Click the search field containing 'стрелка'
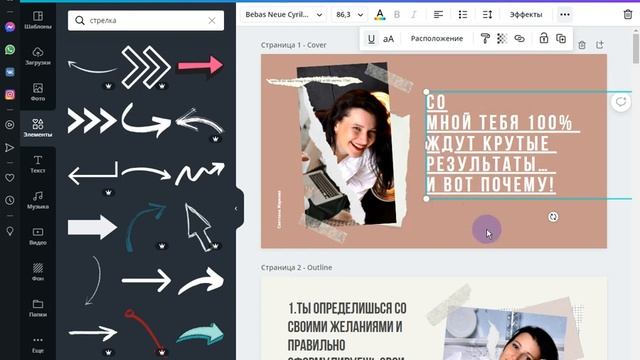Screen dimensions: 640x360 point(146,20)
